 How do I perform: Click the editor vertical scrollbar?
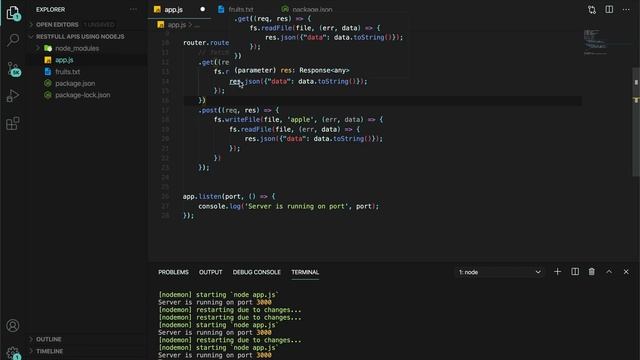click(x=636, y=122)
